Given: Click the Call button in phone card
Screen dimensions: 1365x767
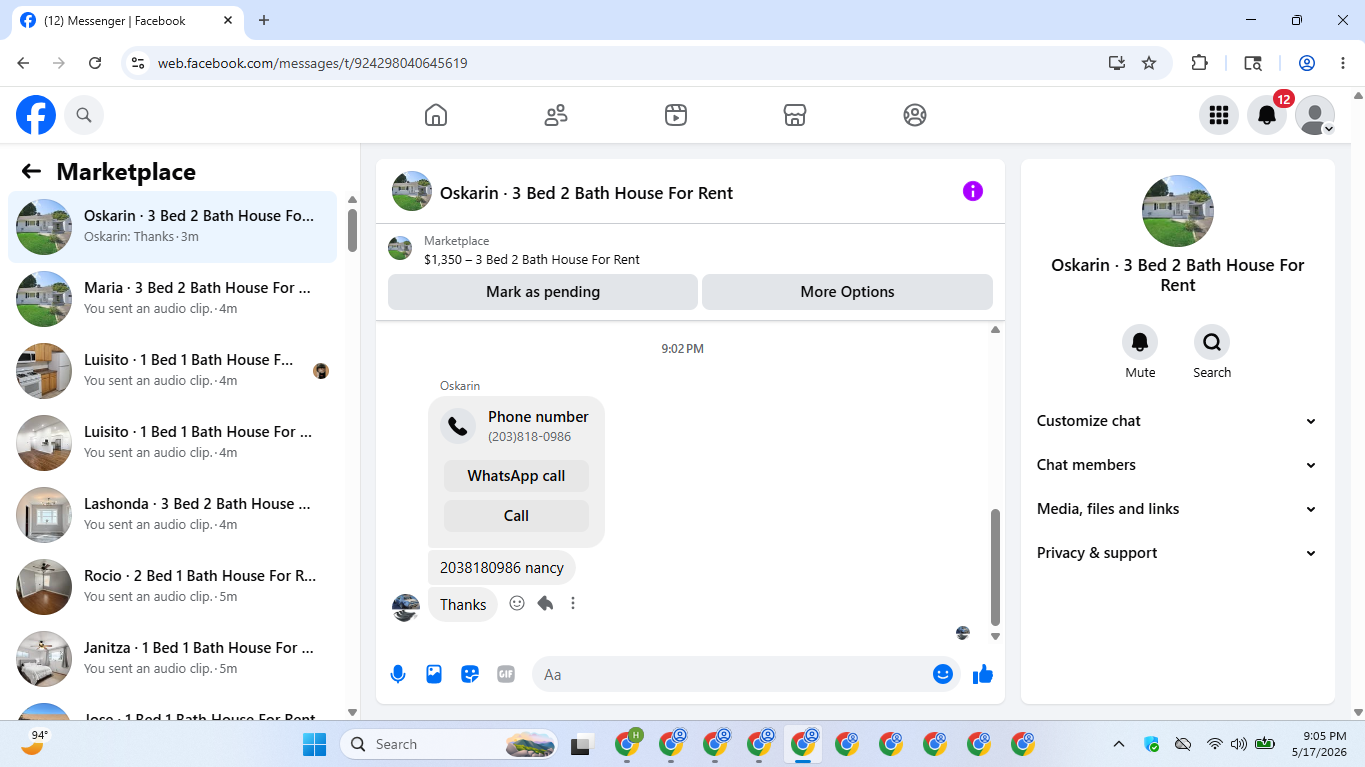Looking at the screenshot, I should 516,516.
